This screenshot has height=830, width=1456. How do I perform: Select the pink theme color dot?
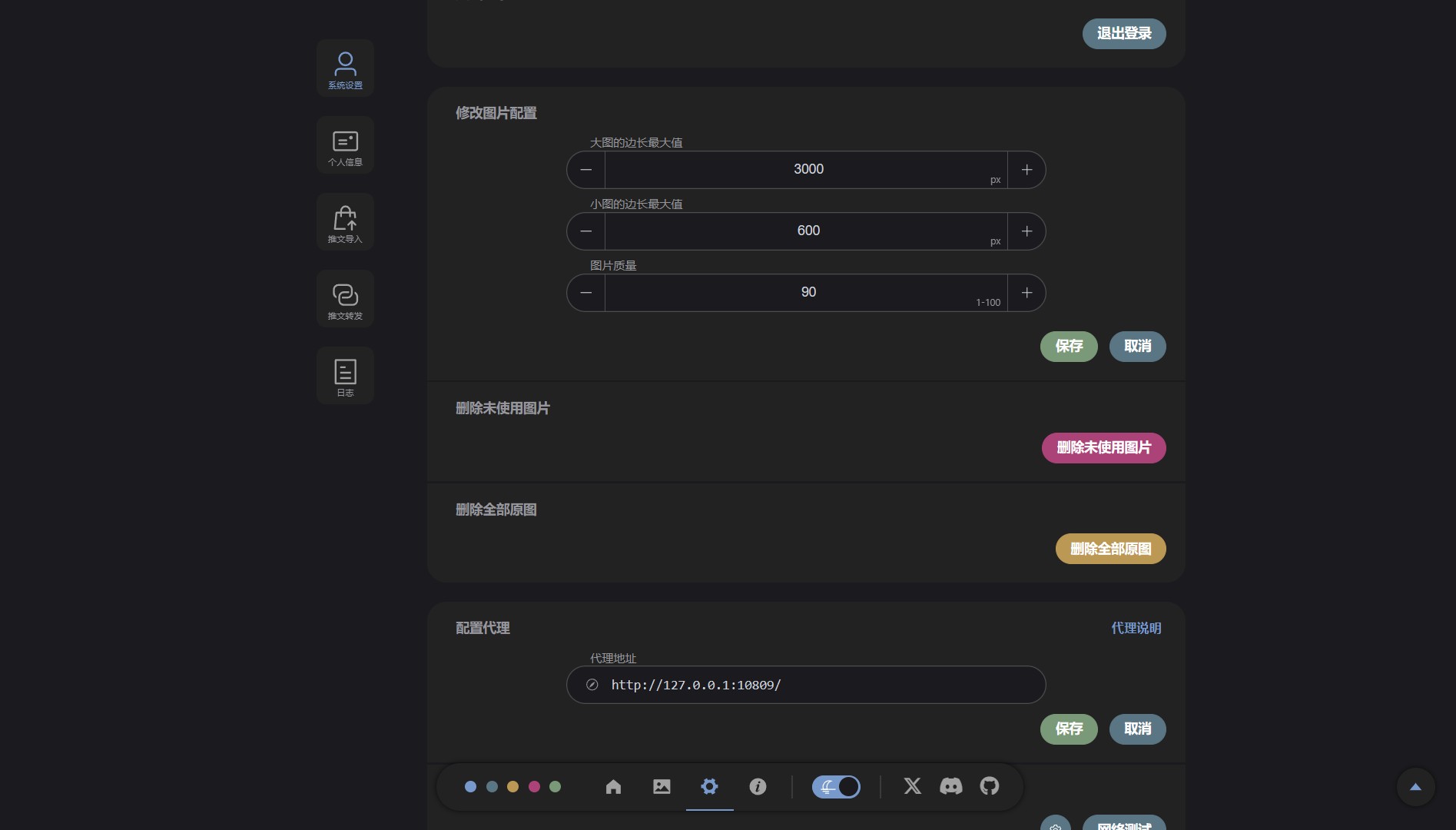point(534,786)
